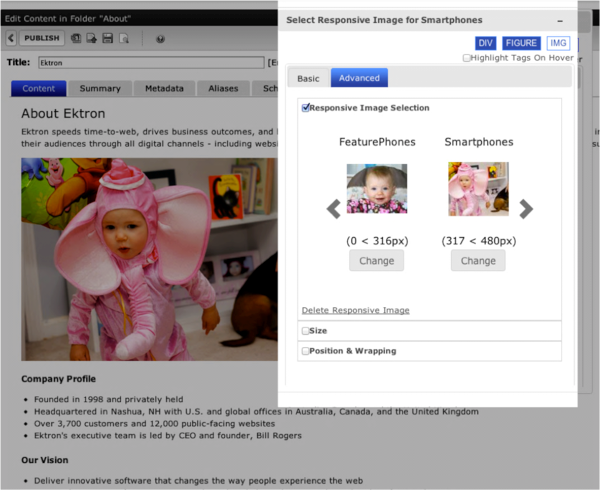The height and width of the screenshot is (490, 600).
Task: Click the icon with the upward arrow
Action: (x=92, y=38)
